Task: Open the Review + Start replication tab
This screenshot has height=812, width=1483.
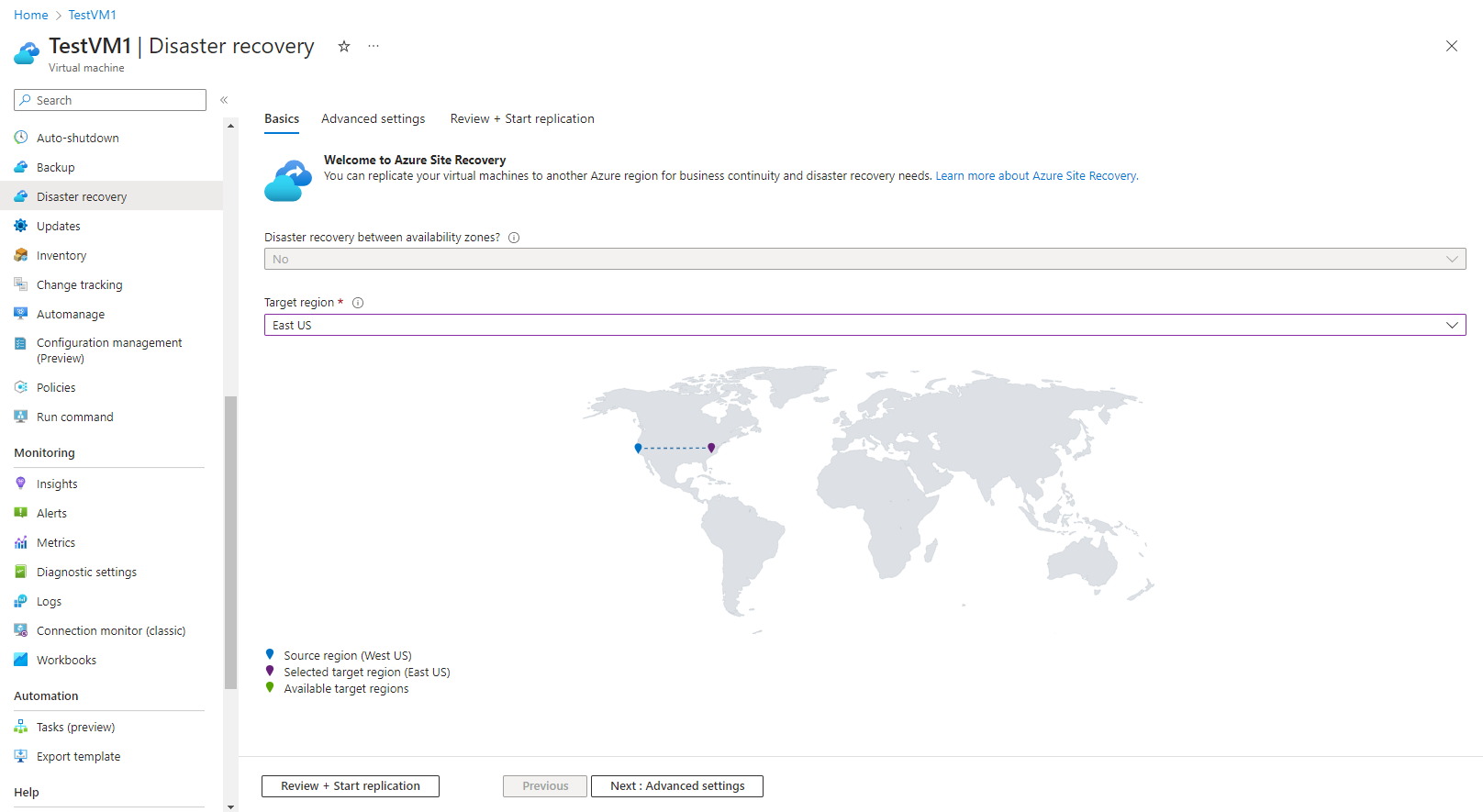Action: click(x=522, y=118)
